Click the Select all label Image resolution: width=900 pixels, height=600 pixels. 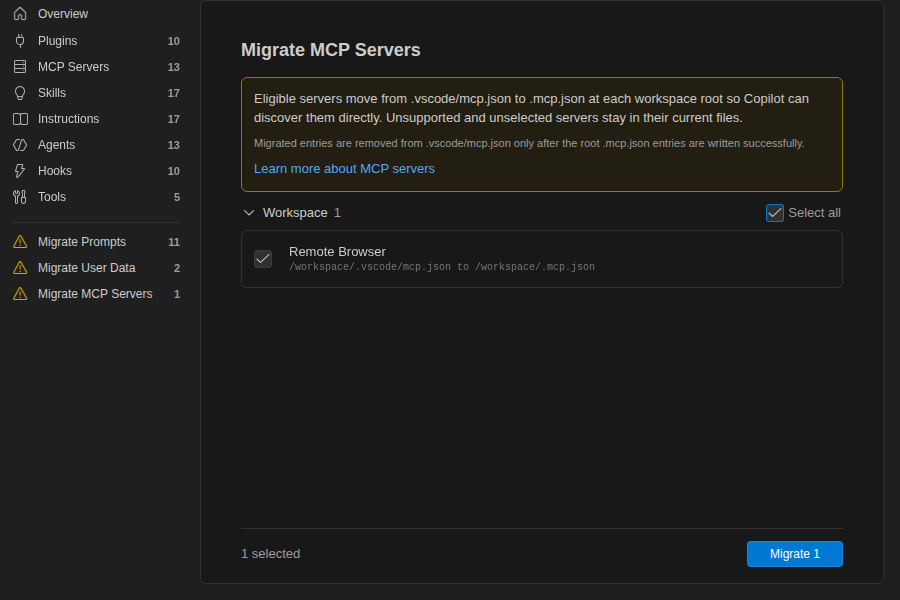click(x=814, y=213)
